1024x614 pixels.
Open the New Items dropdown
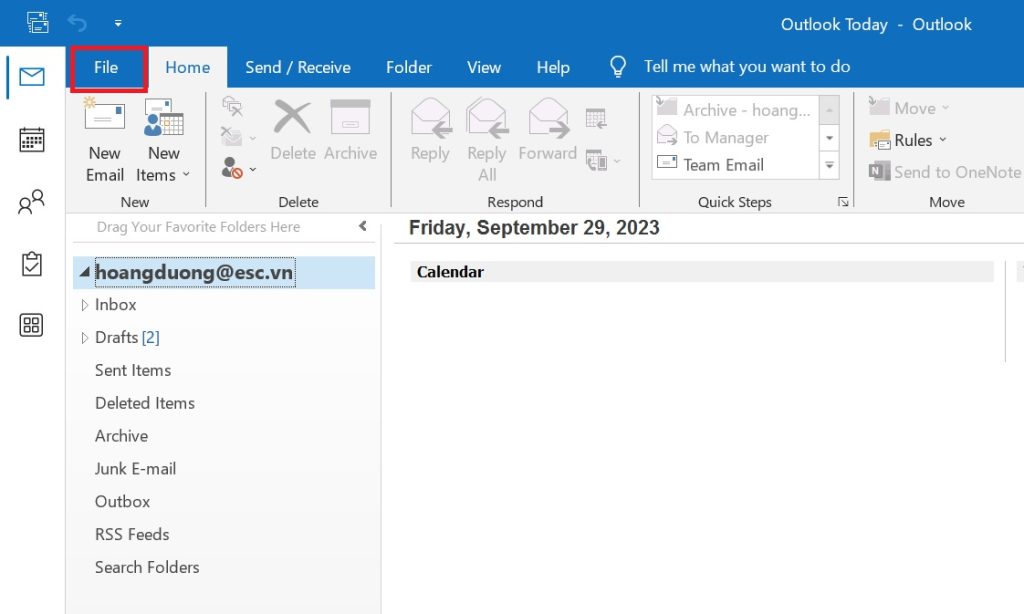click(x=163, y=140)
